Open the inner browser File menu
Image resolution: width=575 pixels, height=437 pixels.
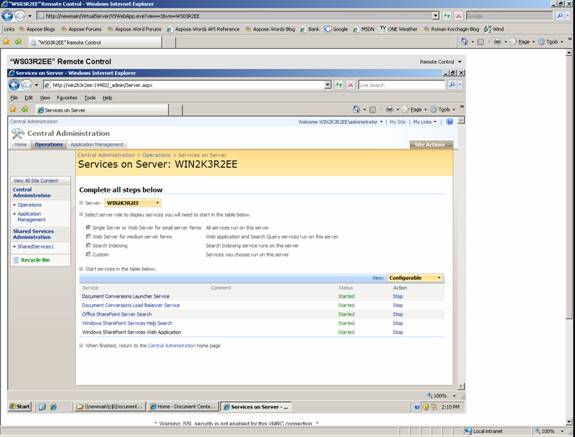pos(14,98)
